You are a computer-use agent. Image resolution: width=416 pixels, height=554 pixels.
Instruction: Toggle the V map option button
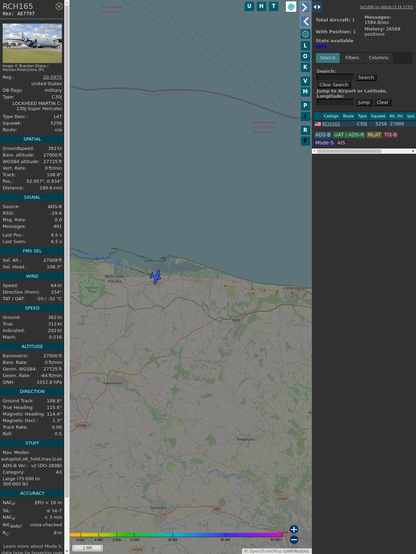(x=305, y=81)
